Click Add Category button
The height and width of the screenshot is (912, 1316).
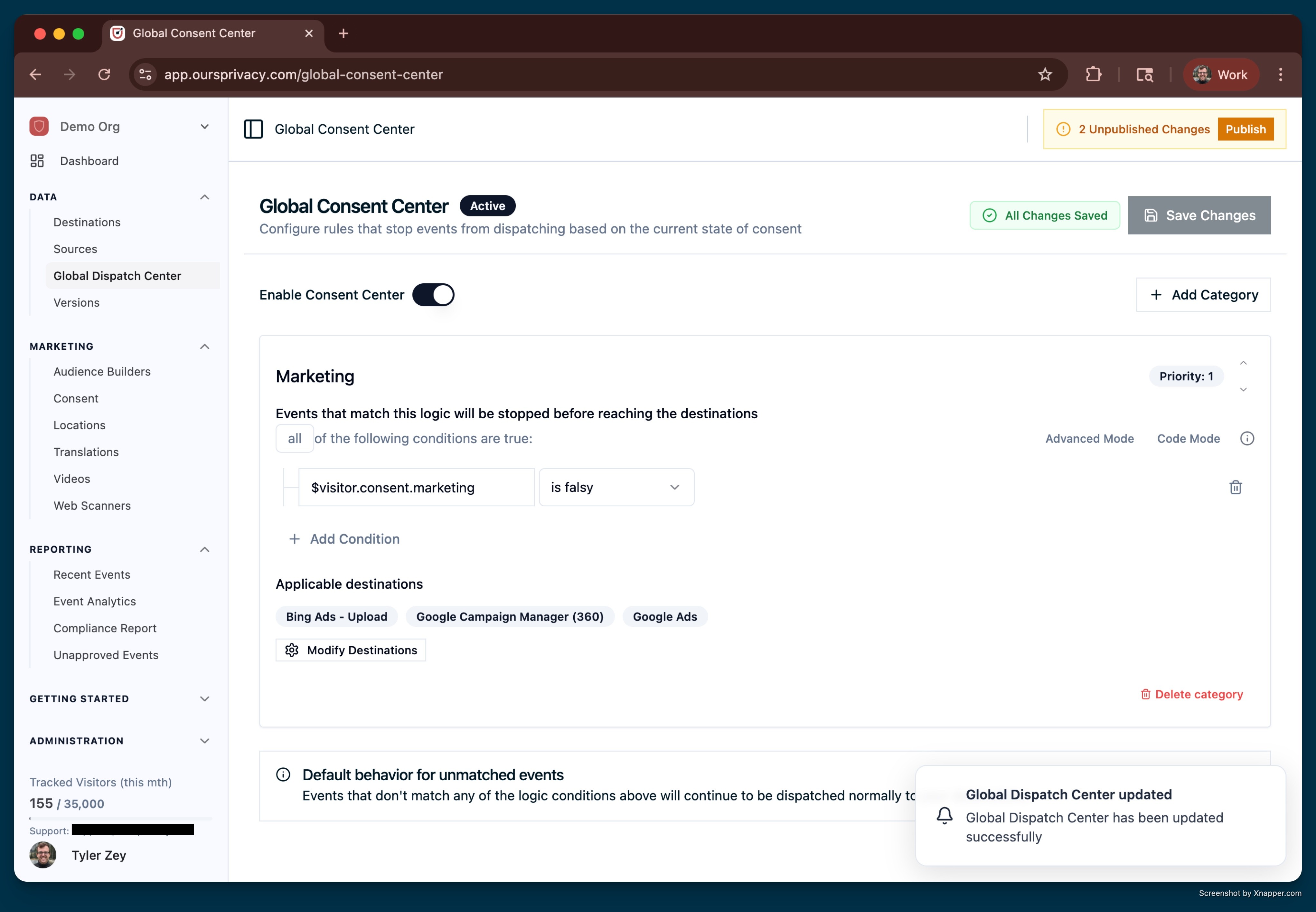point(1203,295)
